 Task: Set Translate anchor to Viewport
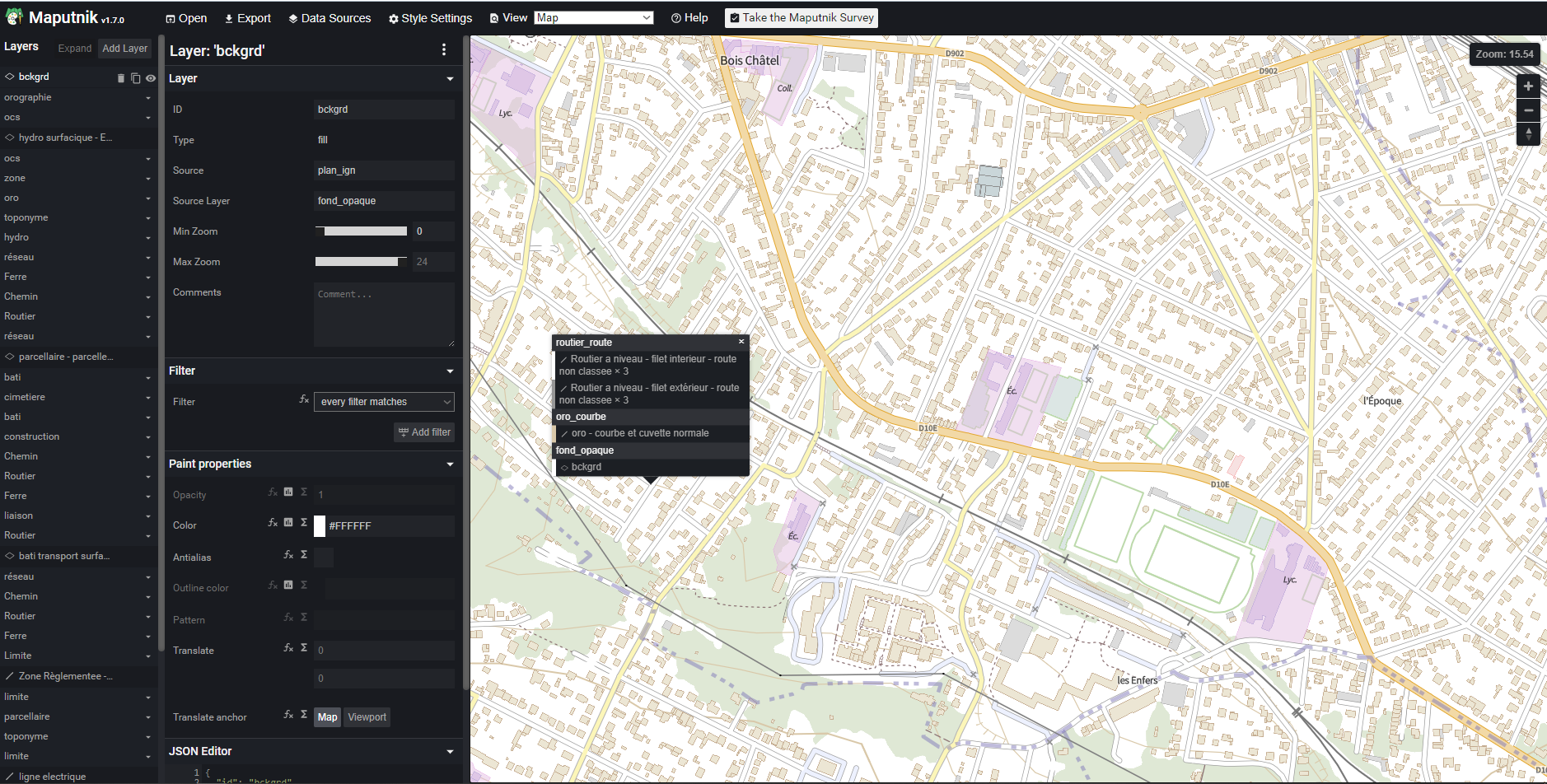(x=367, y=717)
